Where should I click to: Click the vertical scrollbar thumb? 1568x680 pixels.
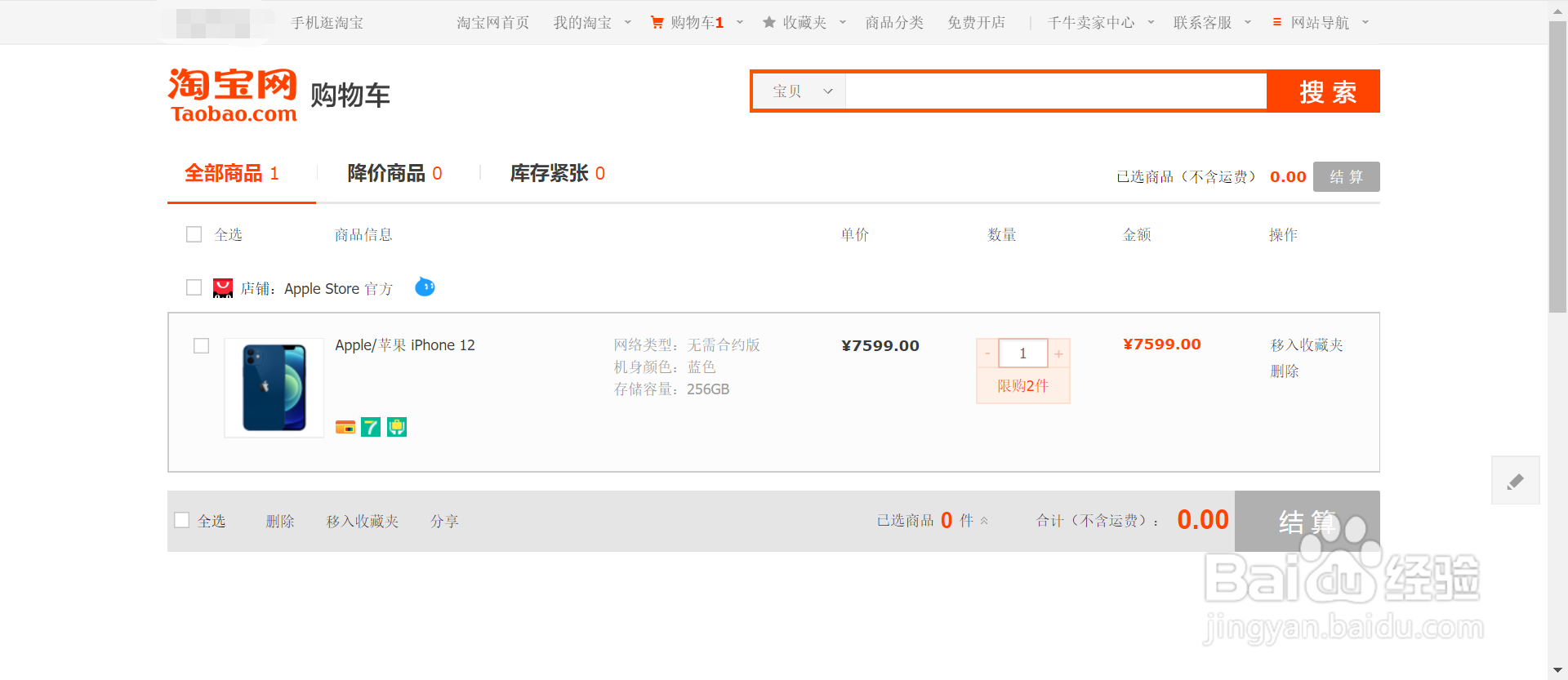(1558, 167)
